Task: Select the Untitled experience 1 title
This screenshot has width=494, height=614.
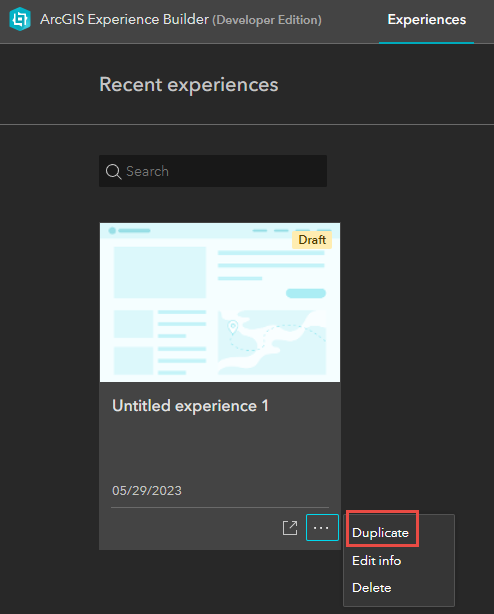Action: click(190, 406)
